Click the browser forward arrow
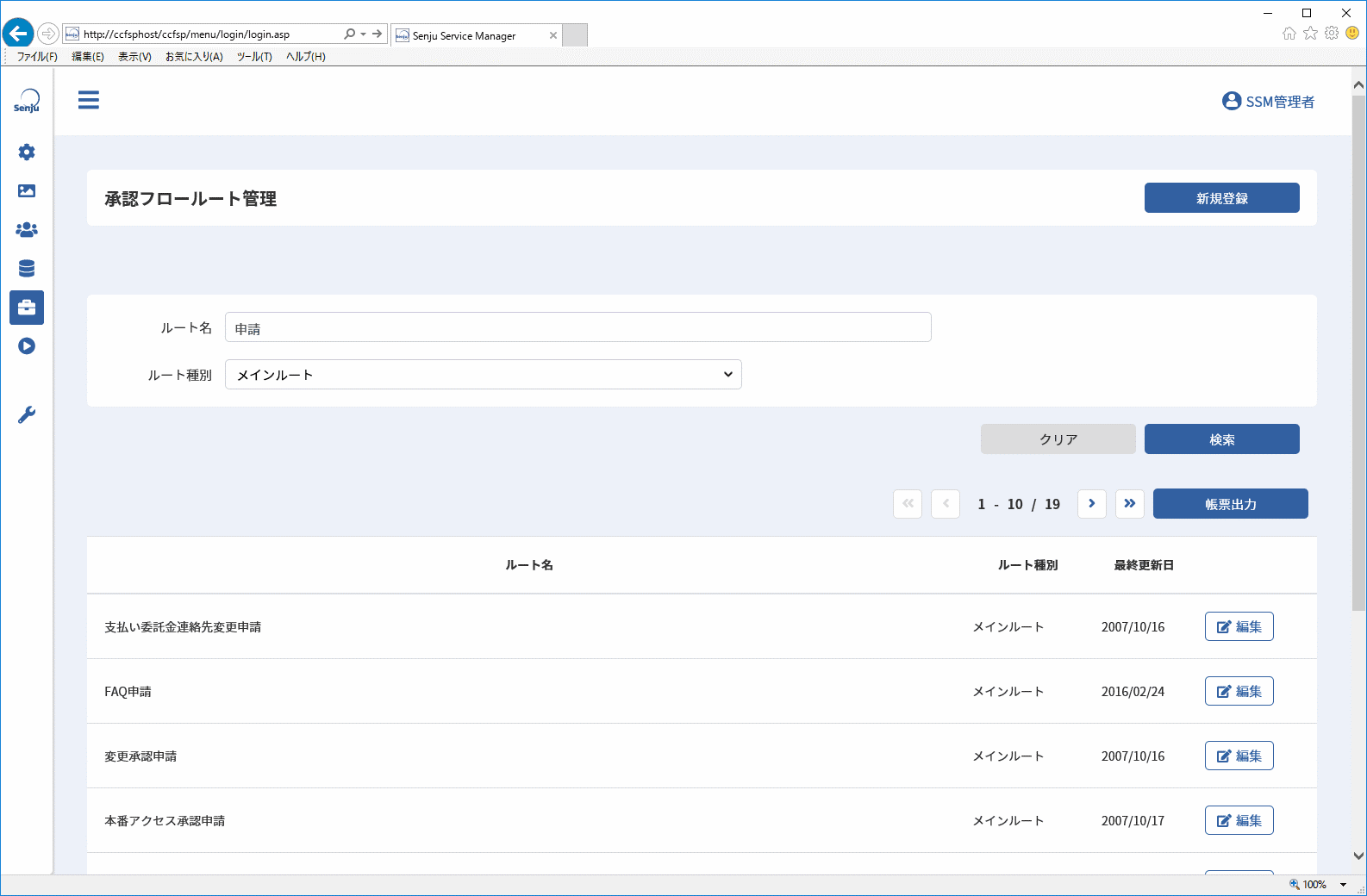Image resolution: width=1367 pixels, height=896 pixels. coord(48,34)
